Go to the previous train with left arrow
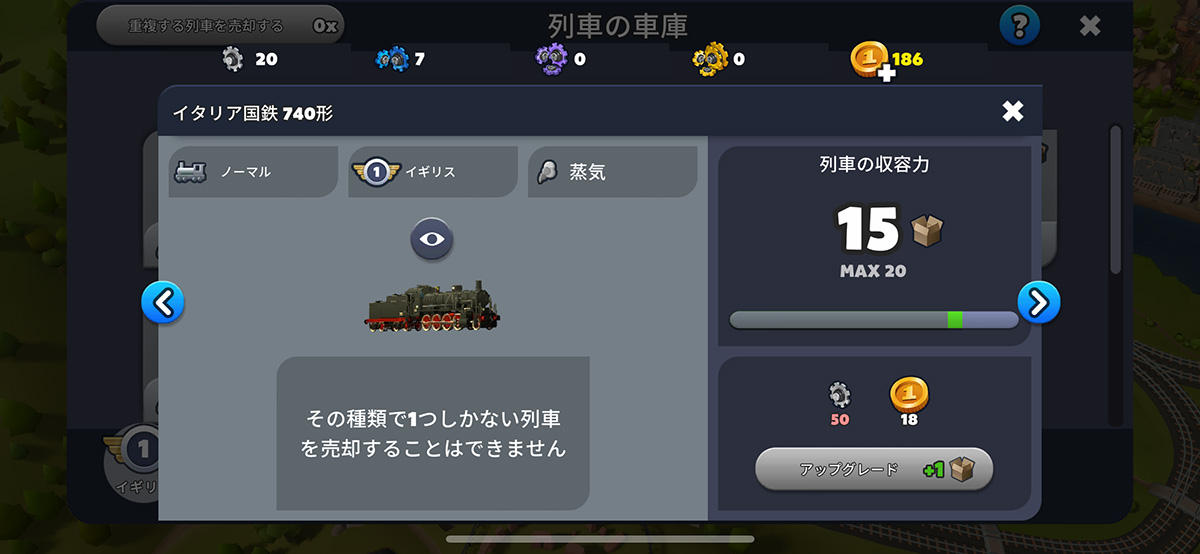Viewport: 1200px width, 554px height. (162, 302)
